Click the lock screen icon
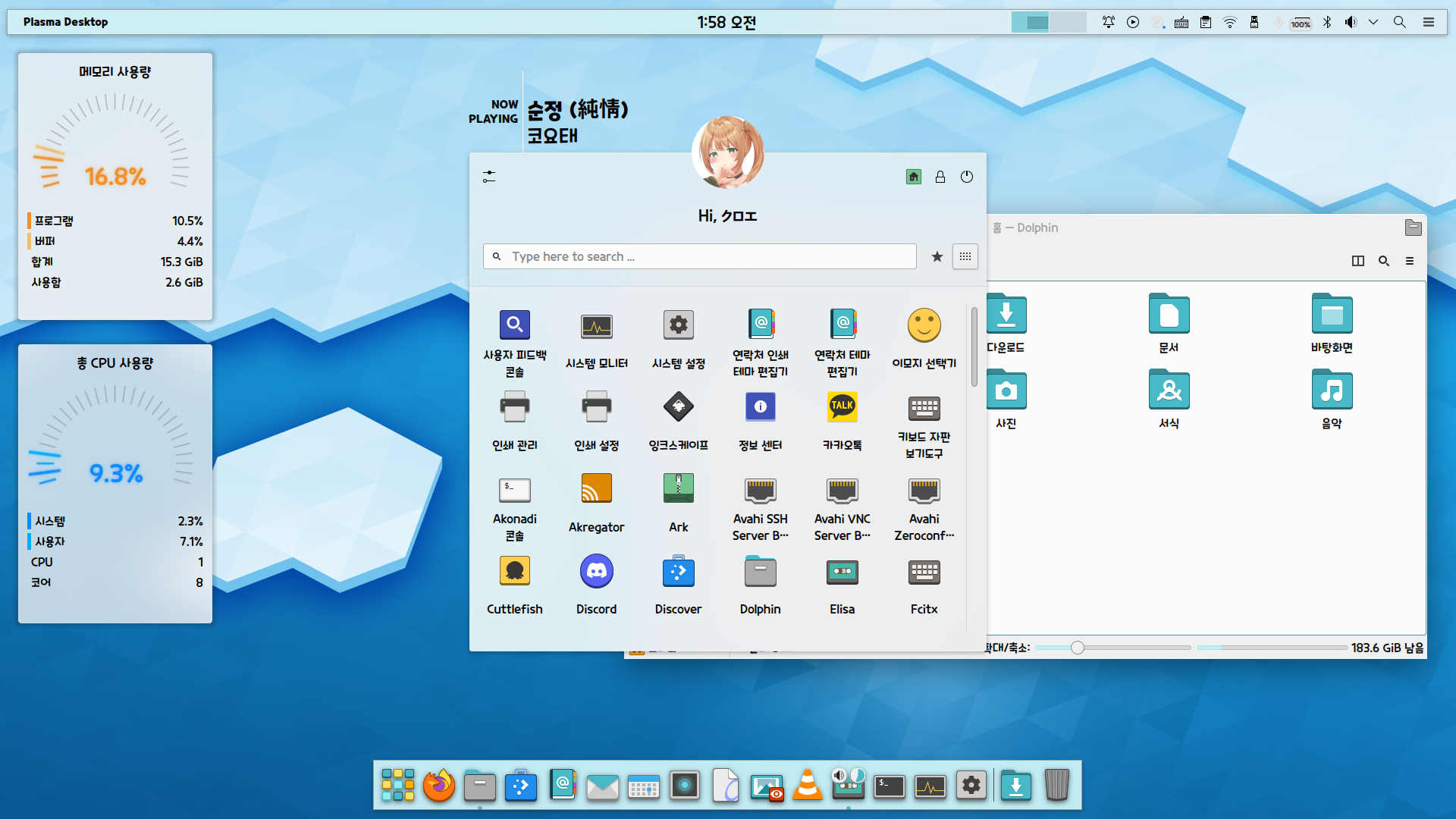The image size is (1456, 819). click(x=940, y=177)
